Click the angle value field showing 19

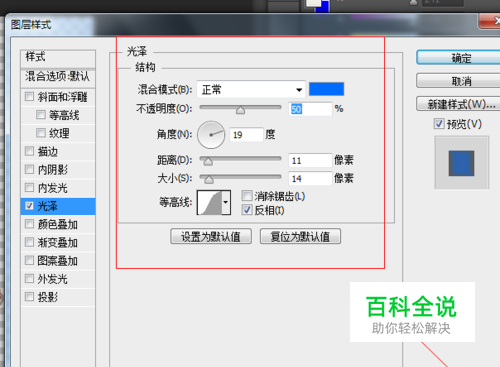coord(246,135)
